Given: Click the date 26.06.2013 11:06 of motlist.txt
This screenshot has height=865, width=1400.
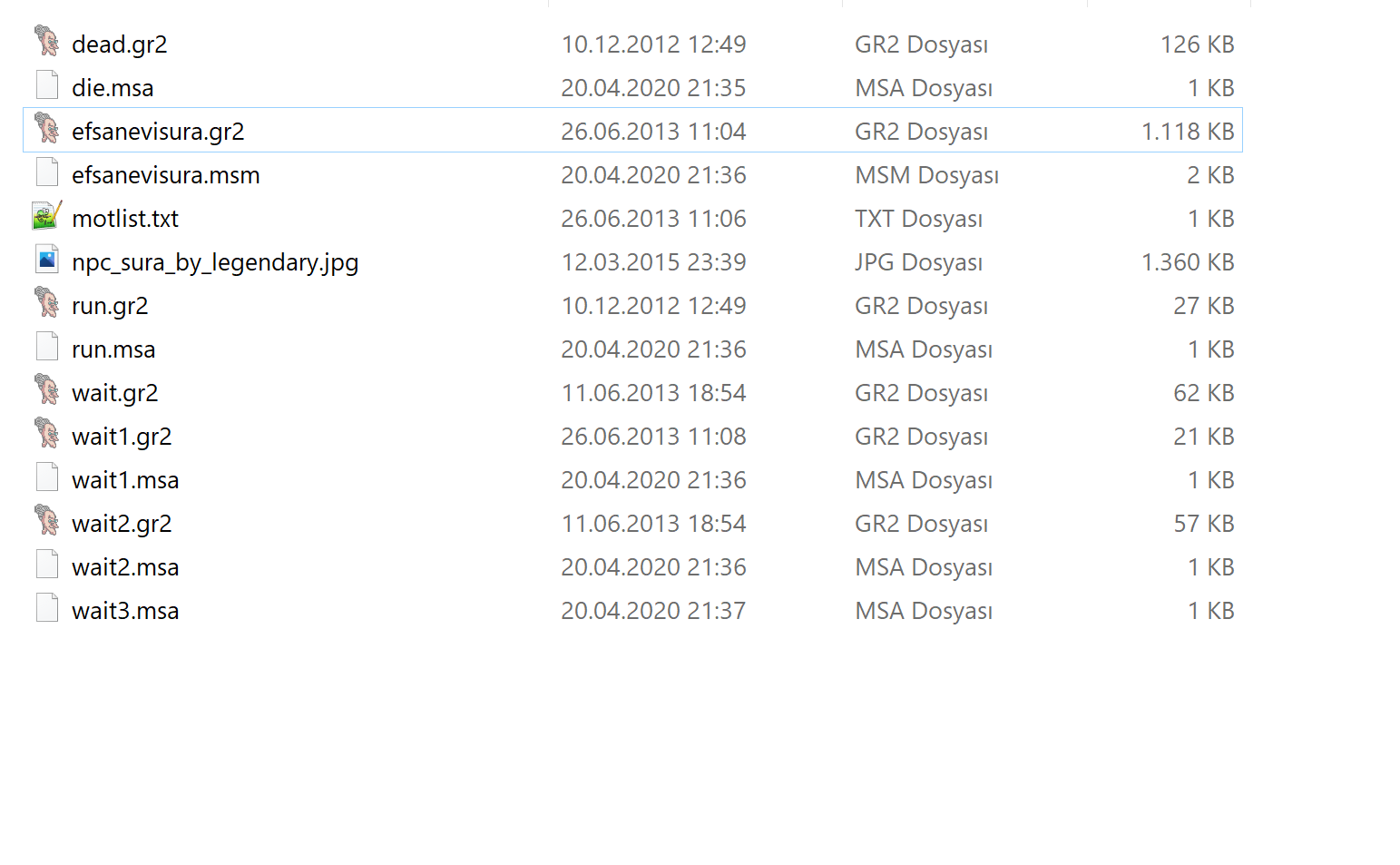Looking at the screenshot, I should (653, 219).
